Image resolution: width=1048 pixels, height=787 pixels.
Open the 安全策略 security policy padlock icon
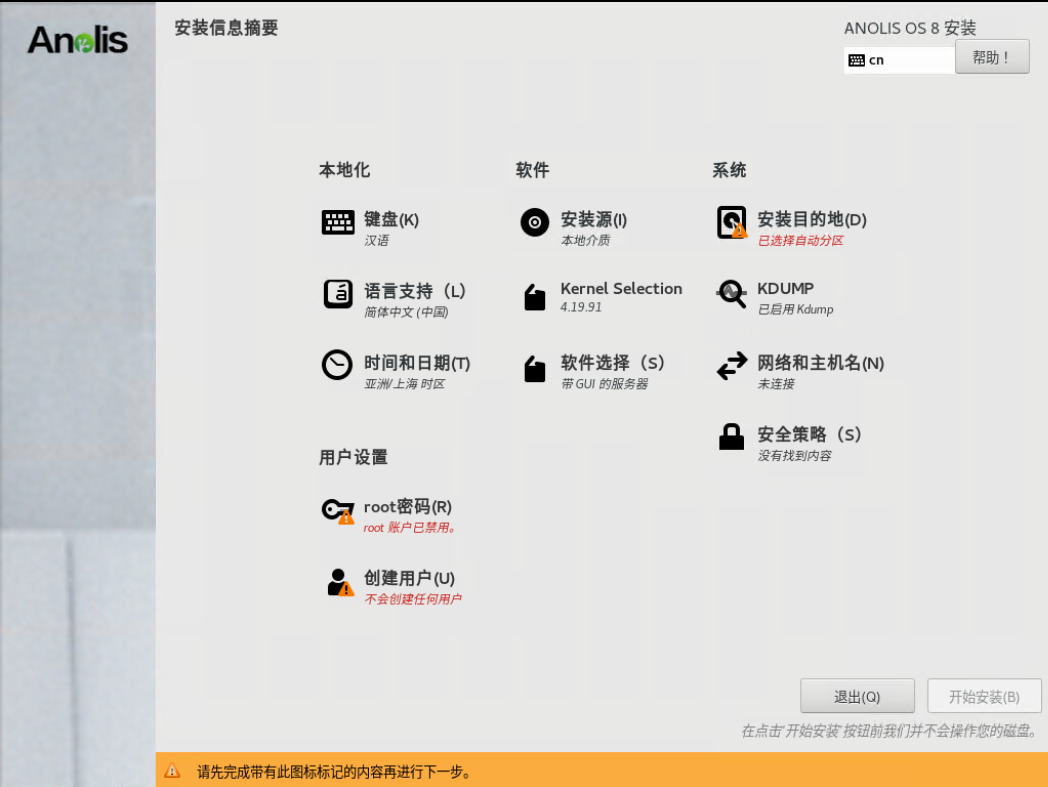[x=731, y=437]
